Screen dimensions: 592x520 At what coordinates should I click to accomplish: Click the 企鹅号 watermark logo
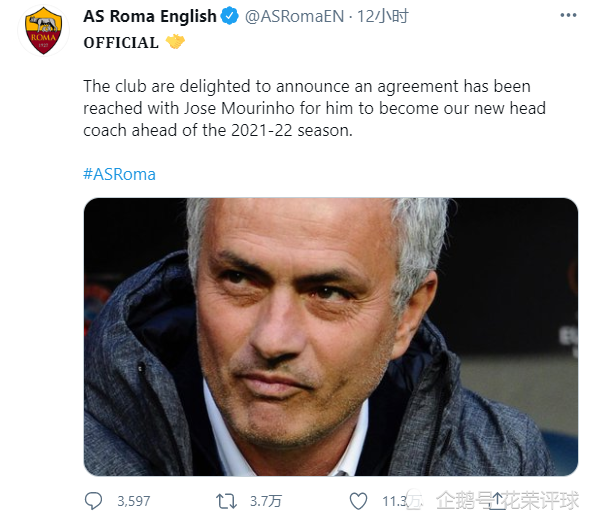pos(414,501)
